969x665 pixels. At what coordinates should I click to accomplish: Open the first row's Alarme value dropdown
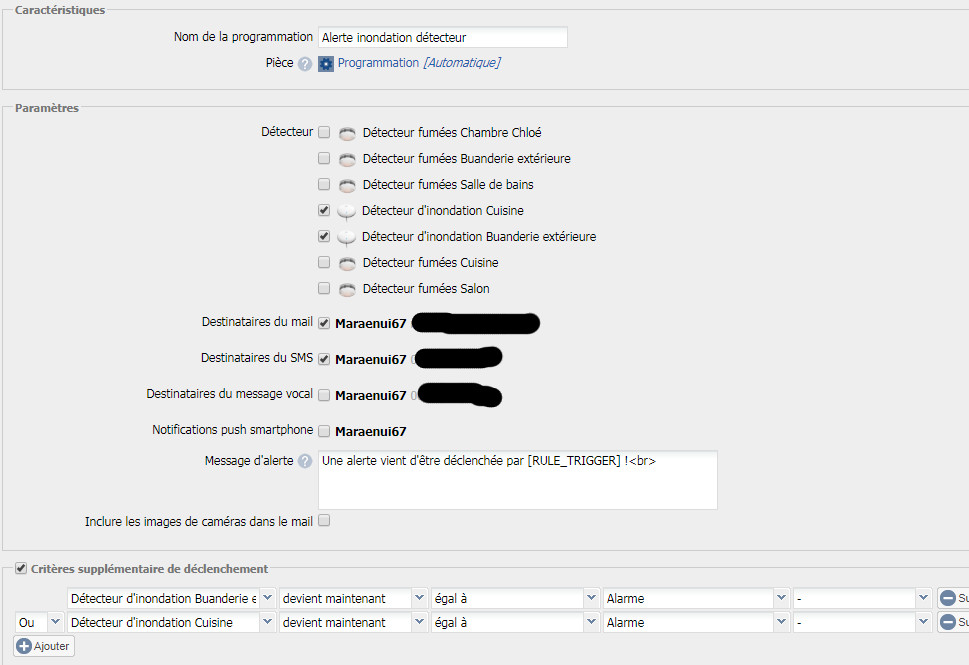(697, 598)
